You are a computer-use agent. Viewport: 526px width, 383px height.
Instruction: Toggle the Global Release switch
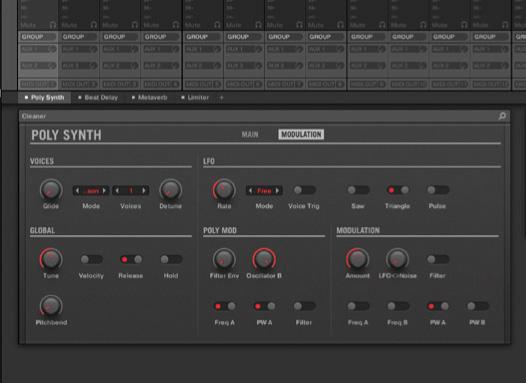click(131, 259)
